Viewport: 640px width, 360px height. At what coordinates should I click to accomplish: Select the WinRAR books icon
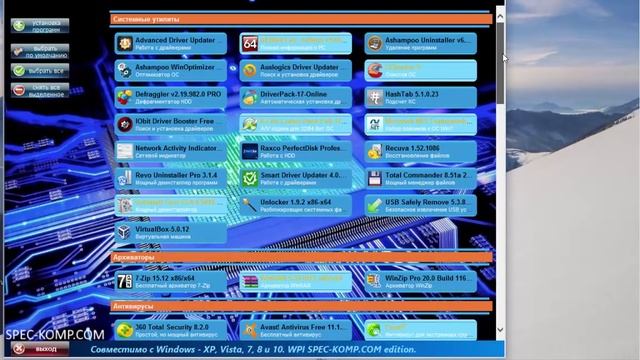[x=250, y=281]
